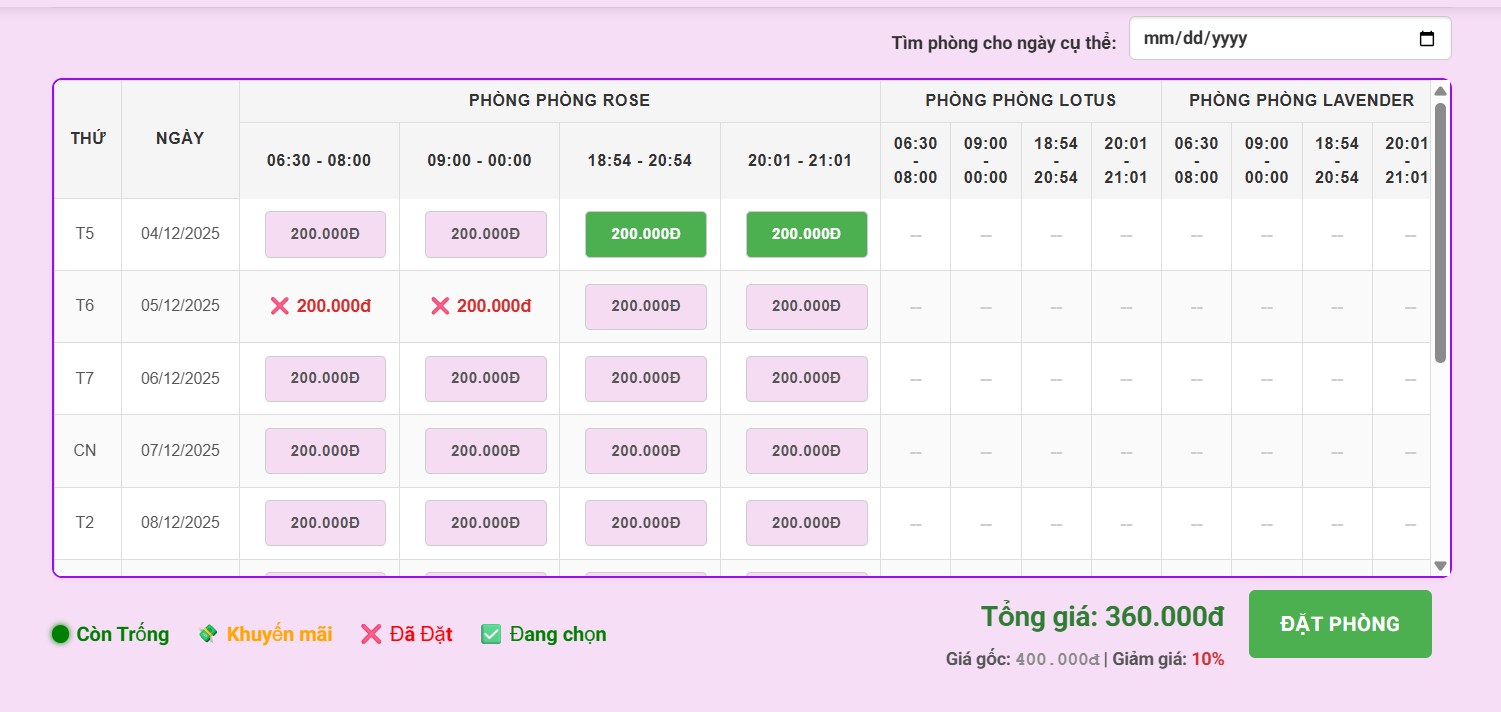Select Rose 06:30 - 08:00 slot on 04/12/2025
Image resolution: width=1501 pixels, height=712 pixels.
[x=325, y=234]
